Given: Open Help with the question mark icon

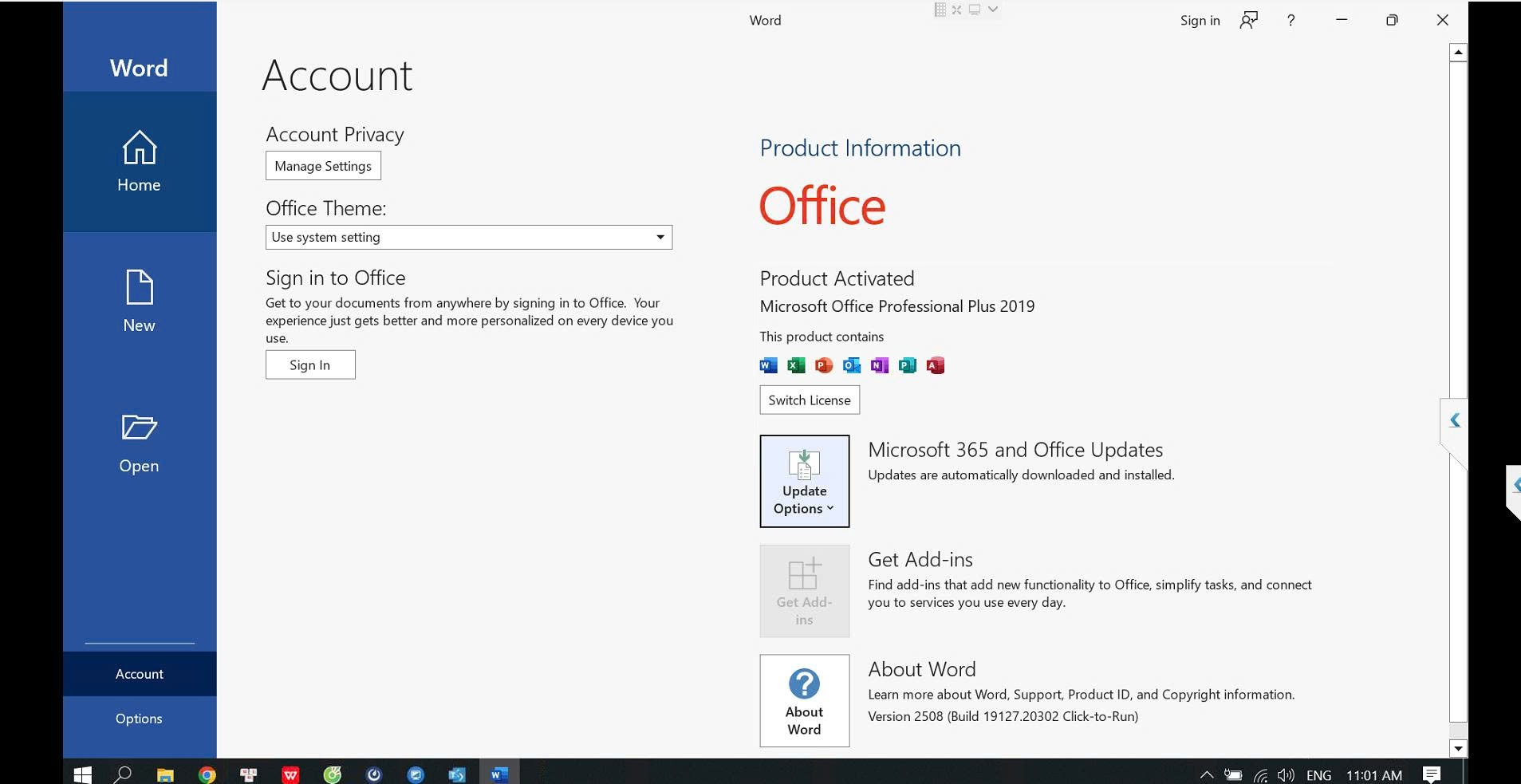Looking at the screenshot, I should 1290,21.
